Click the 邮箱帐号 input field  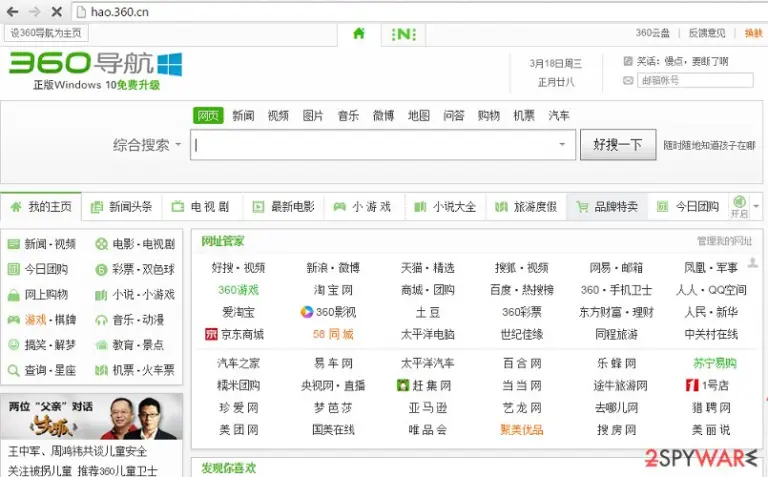[x=695, y=80]
